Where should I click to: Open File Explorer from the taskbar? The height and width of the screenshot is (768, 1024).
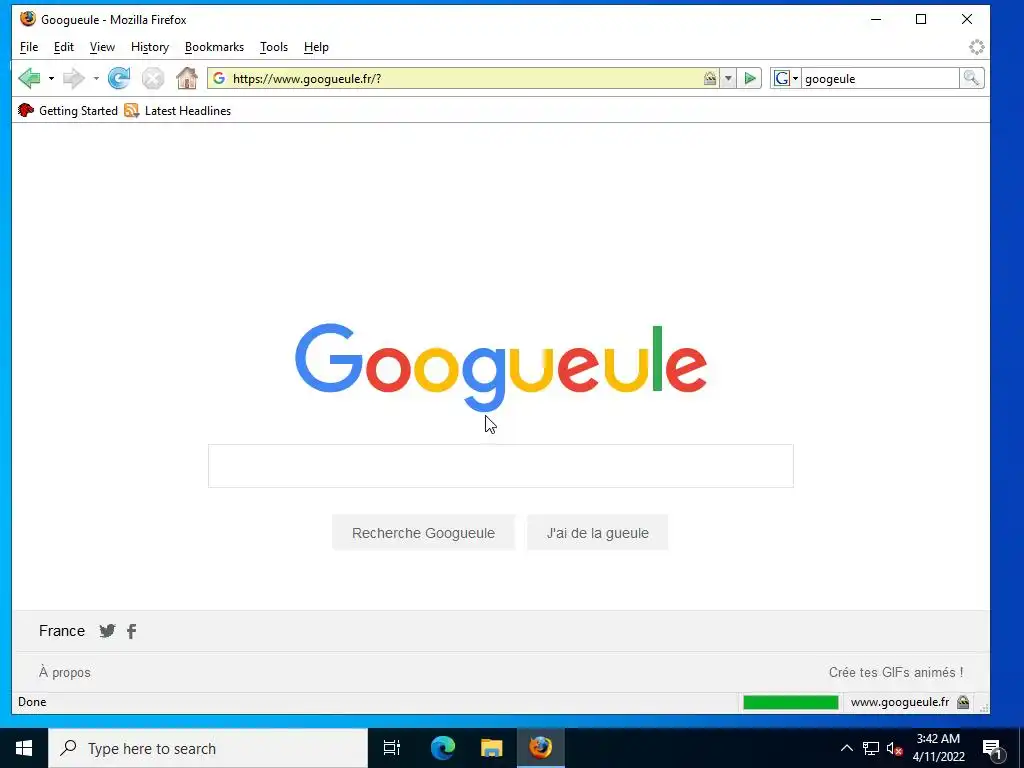(x=491, y=748)
